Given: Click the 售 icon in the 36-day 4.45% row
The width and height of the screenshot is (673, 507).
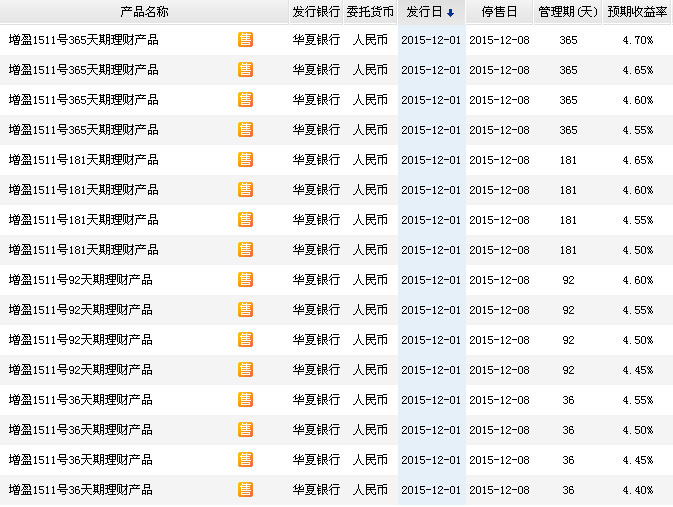Looking at the screenshot, I should point(246,460).
